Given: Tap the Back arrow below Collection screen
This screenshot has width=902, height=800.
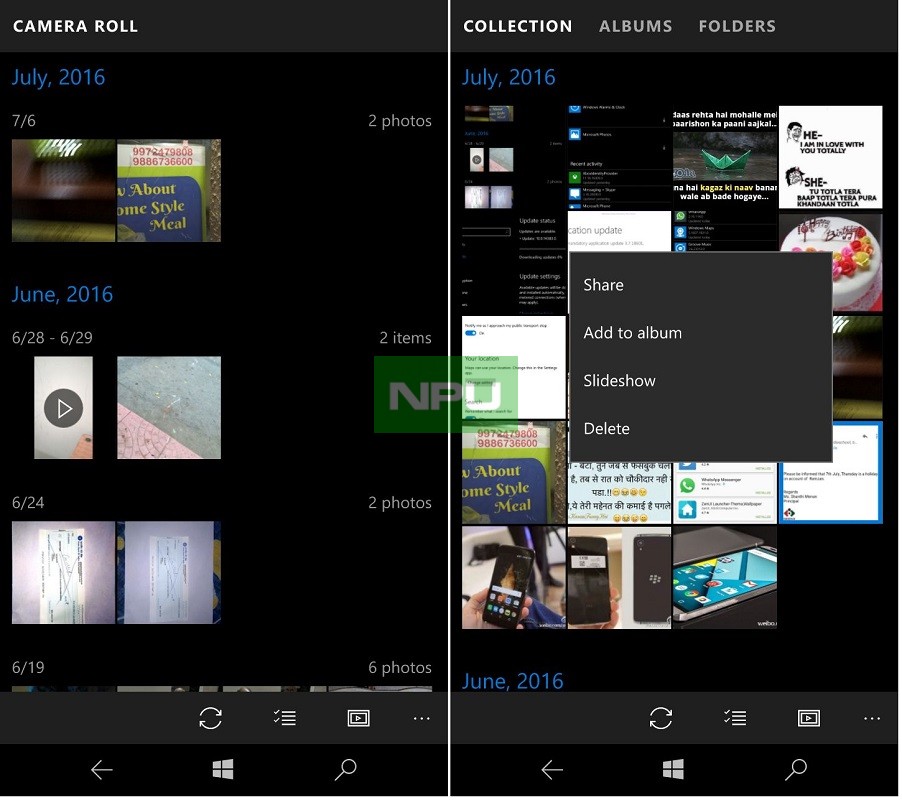Looking at the screenshot, I should tap(553, 772).
